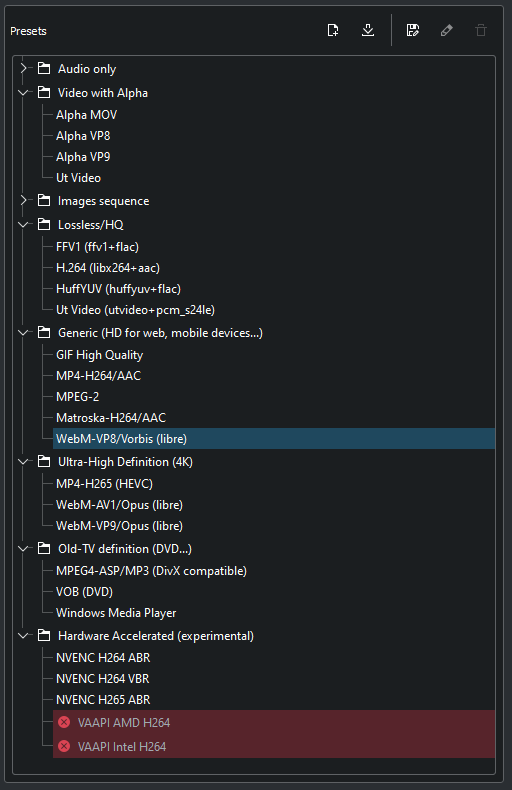Image resolution: width=512 pixels, height=790 pixels.
Task: Choose the MP4-H265 (HEVC) preset
Action: 274,484
